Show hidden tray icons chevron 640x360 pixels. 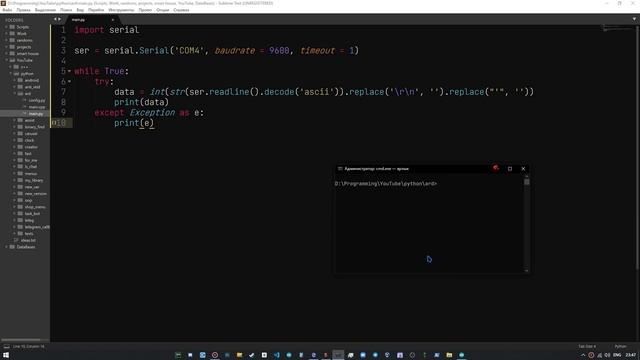pyautogui.click(x=583, y=355)
